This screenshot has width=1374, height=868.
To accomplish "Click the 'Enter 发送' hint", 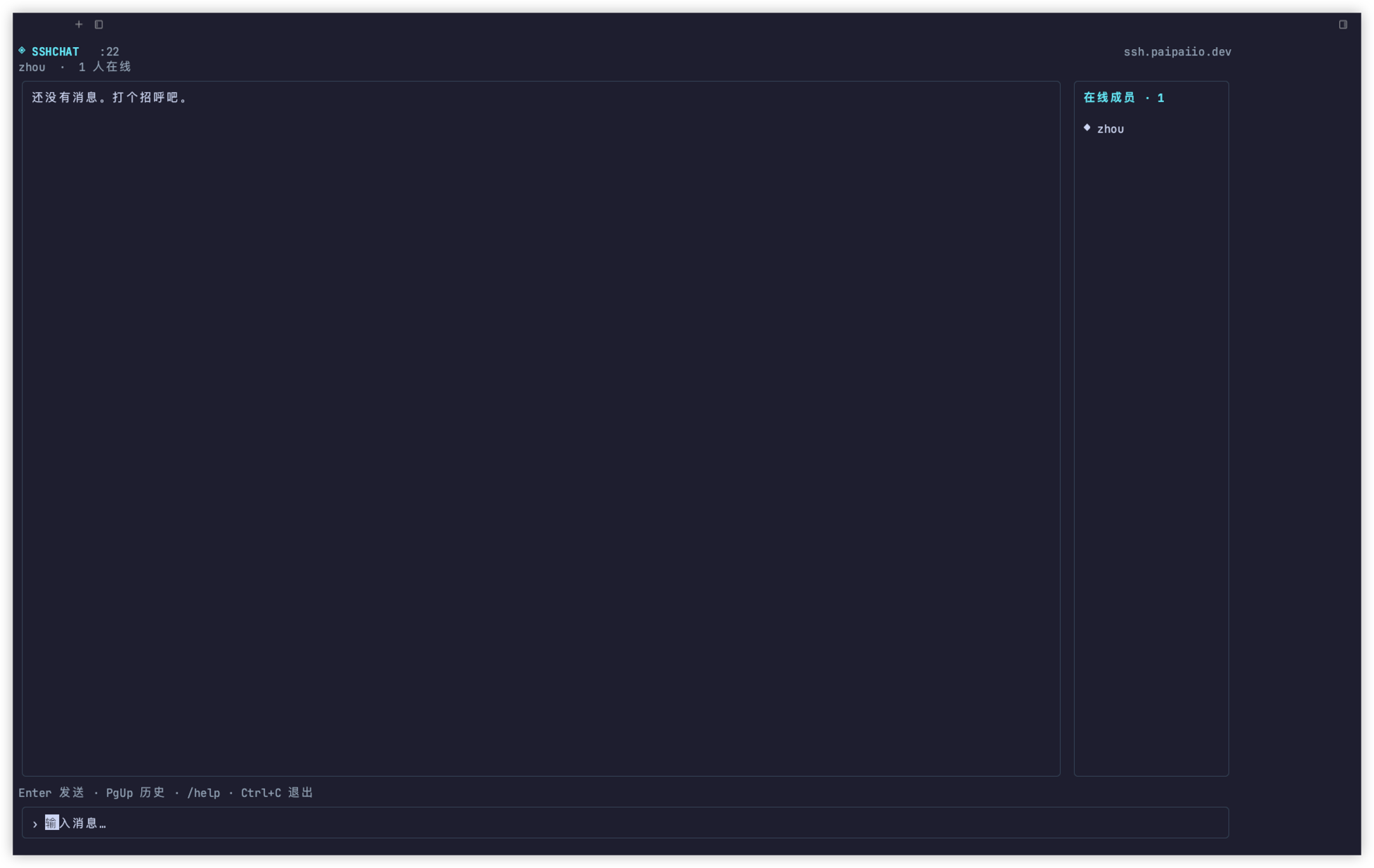I will 51,793.
